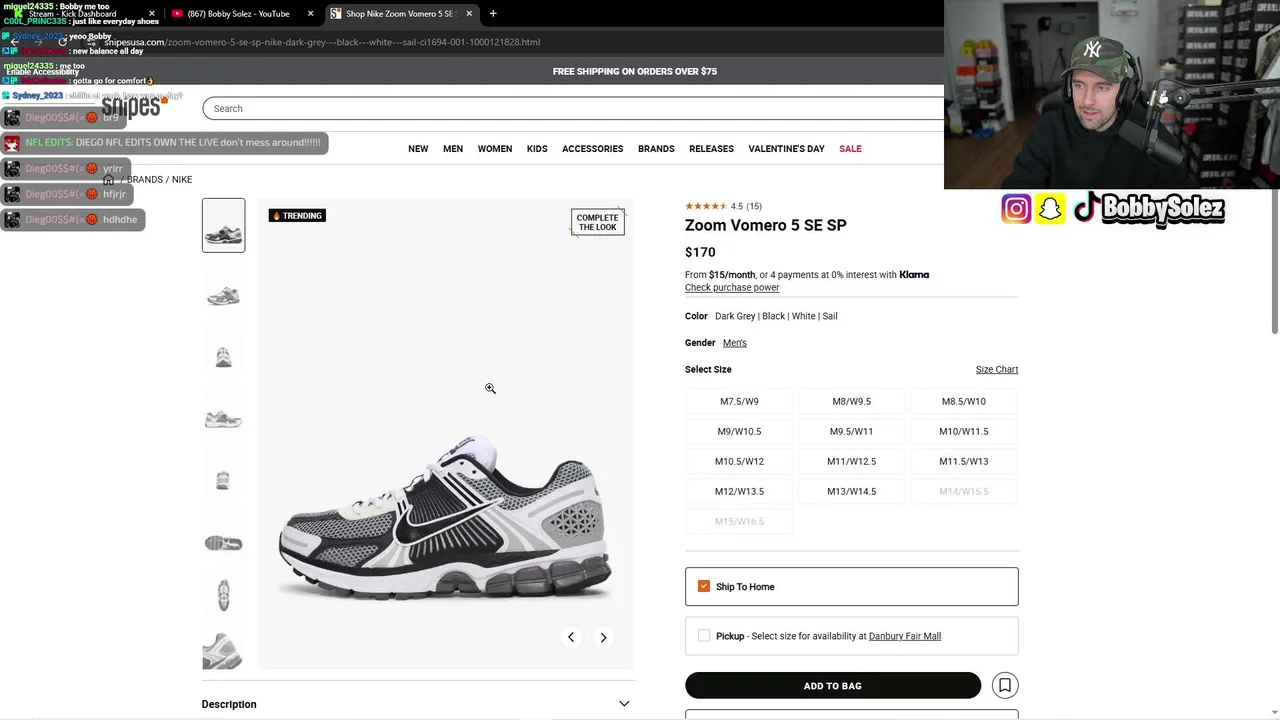Click NIKE breadcrumb link
The height and width of the screenshot is (720, 1280).
tap(182, 180)
